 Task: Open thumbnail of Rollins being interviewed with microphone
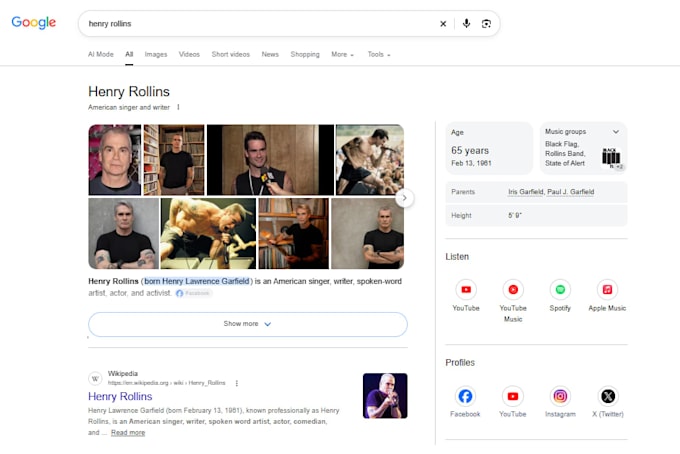coord(271,160)
